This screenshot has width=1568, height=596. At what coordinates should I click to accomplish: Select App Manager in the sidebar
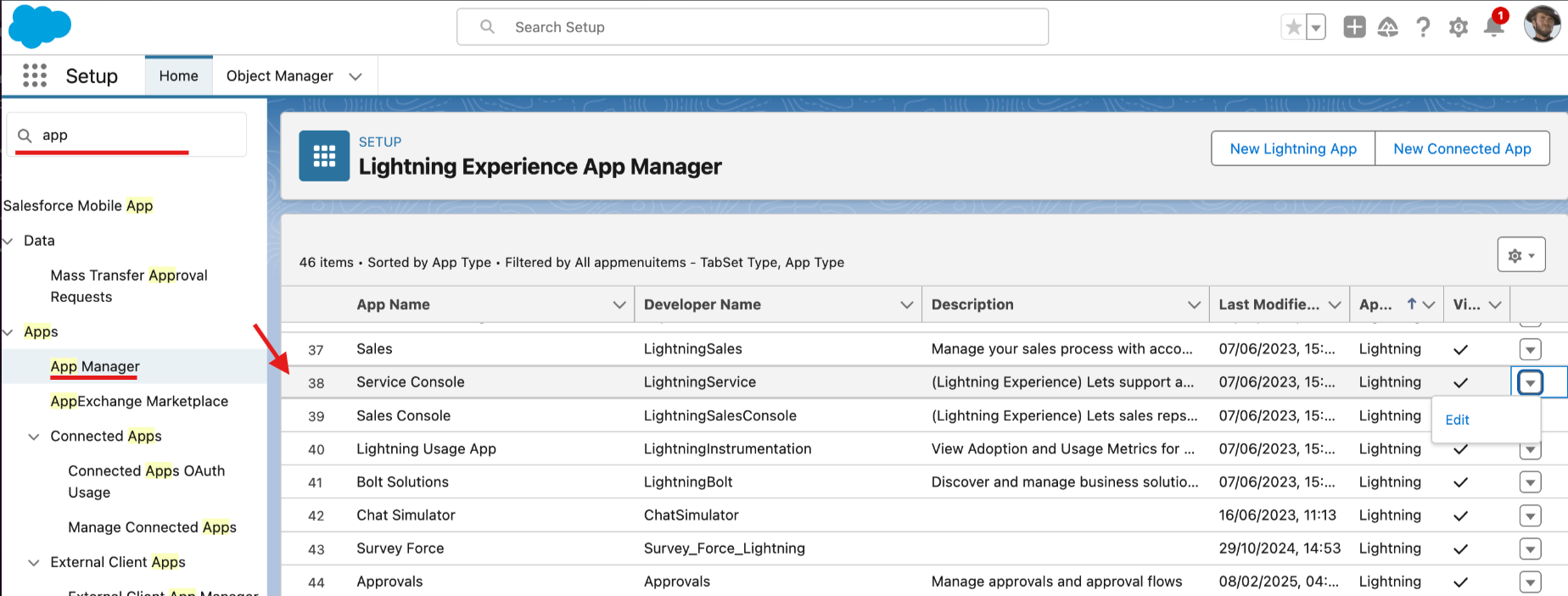(x=95, y=366)
